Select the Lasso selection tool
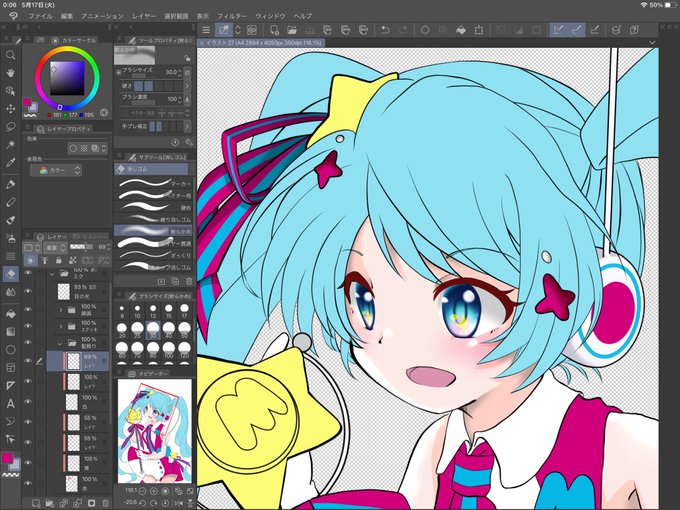The image size is (680, 510). click(11, 127)
